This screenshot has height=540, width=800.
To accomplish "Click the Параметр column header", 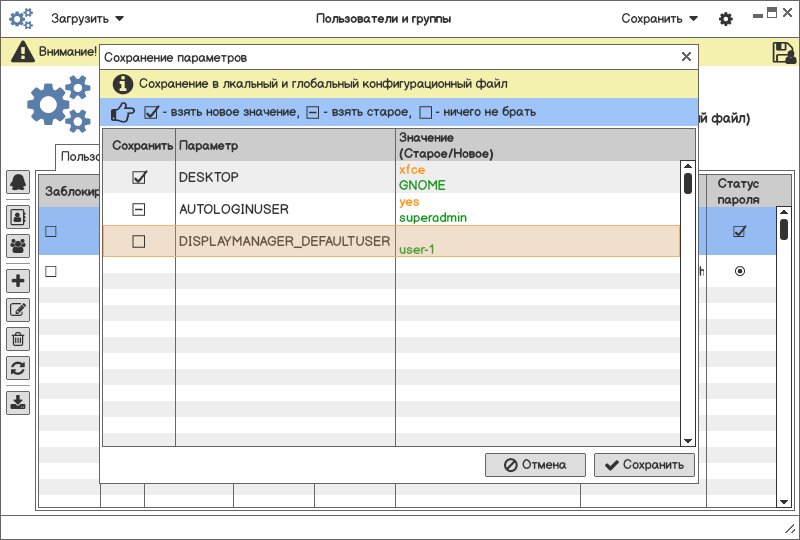I will (285, 145).
